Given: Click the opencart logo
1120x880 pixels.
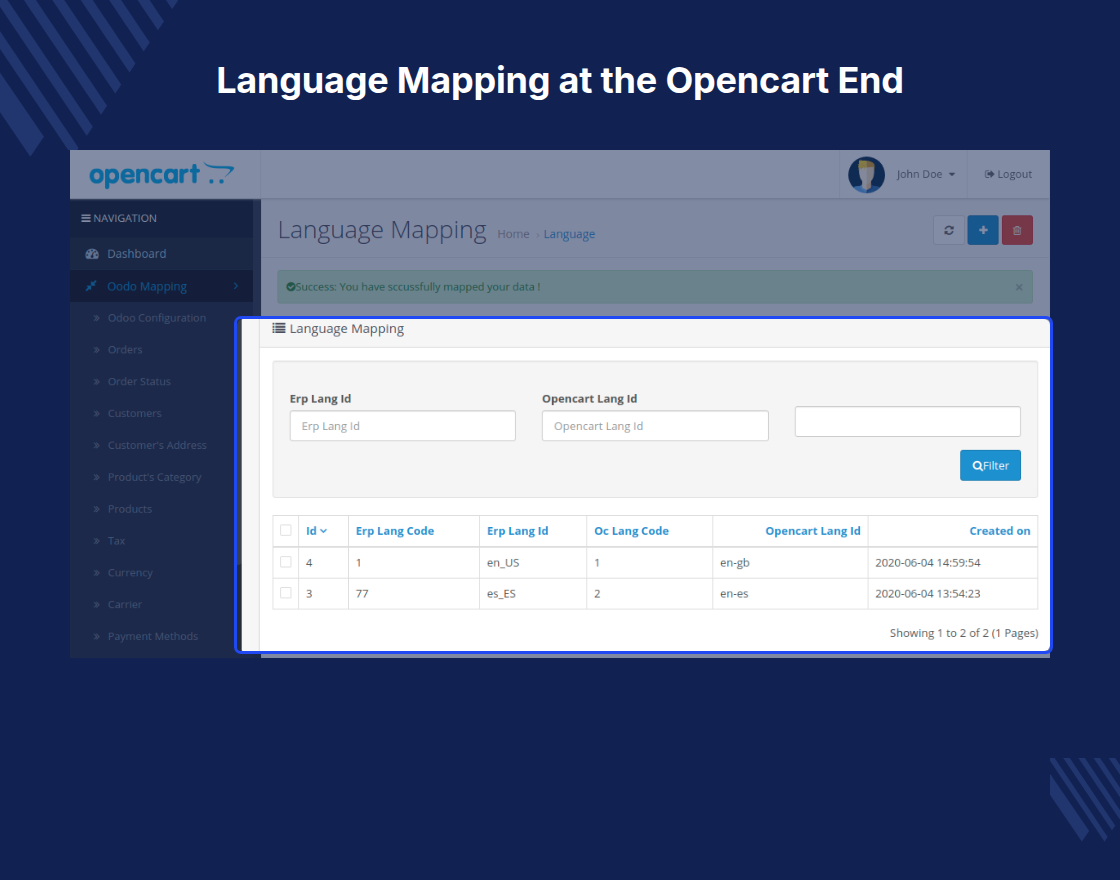Looking at the screenshot, I should pyautogui.click(x=161, y=174).
